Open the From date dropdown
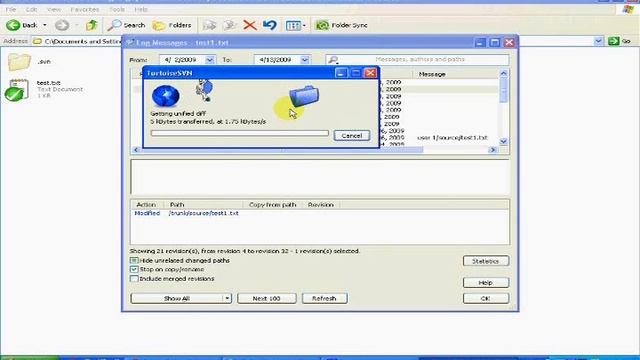Image resolution: width=640 pixels, height=360 pixels. [x=210, y=60]
